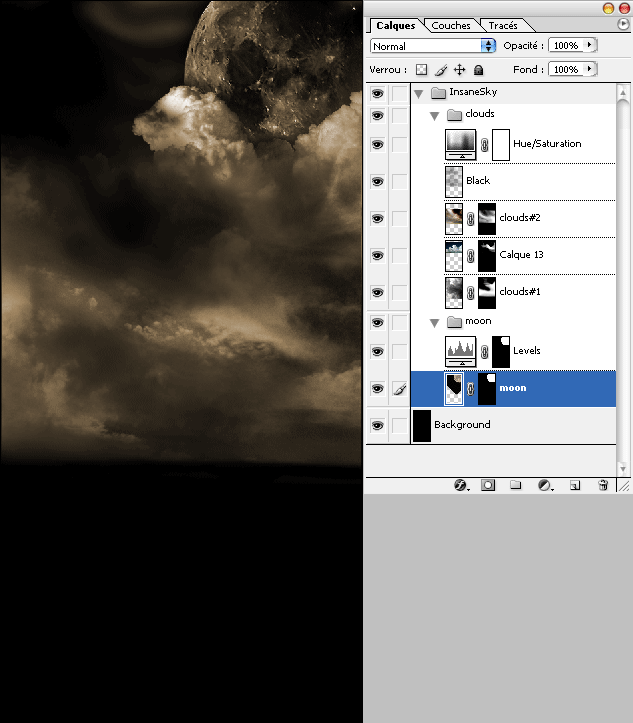
Task: Click lock all padlock icon
Action: coord(479,70)
